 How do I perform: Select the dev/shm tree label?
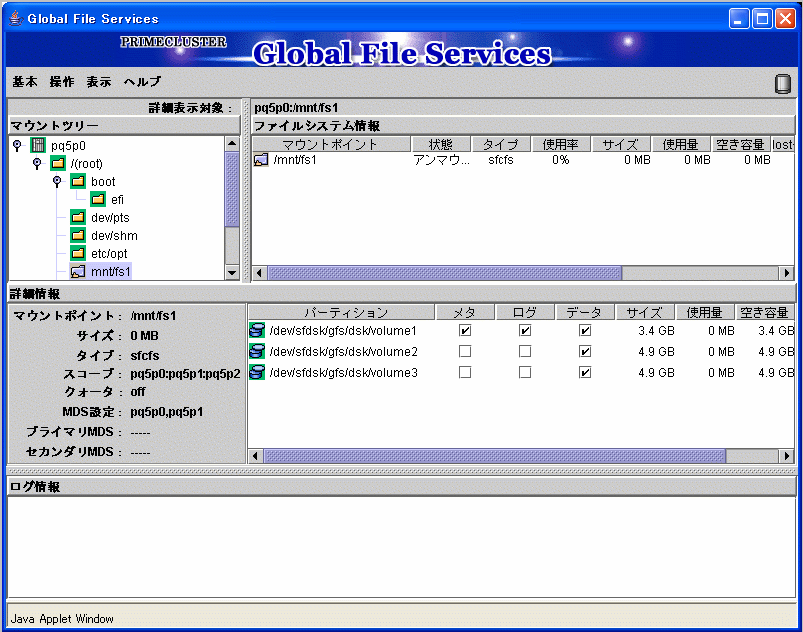(114, 236)
